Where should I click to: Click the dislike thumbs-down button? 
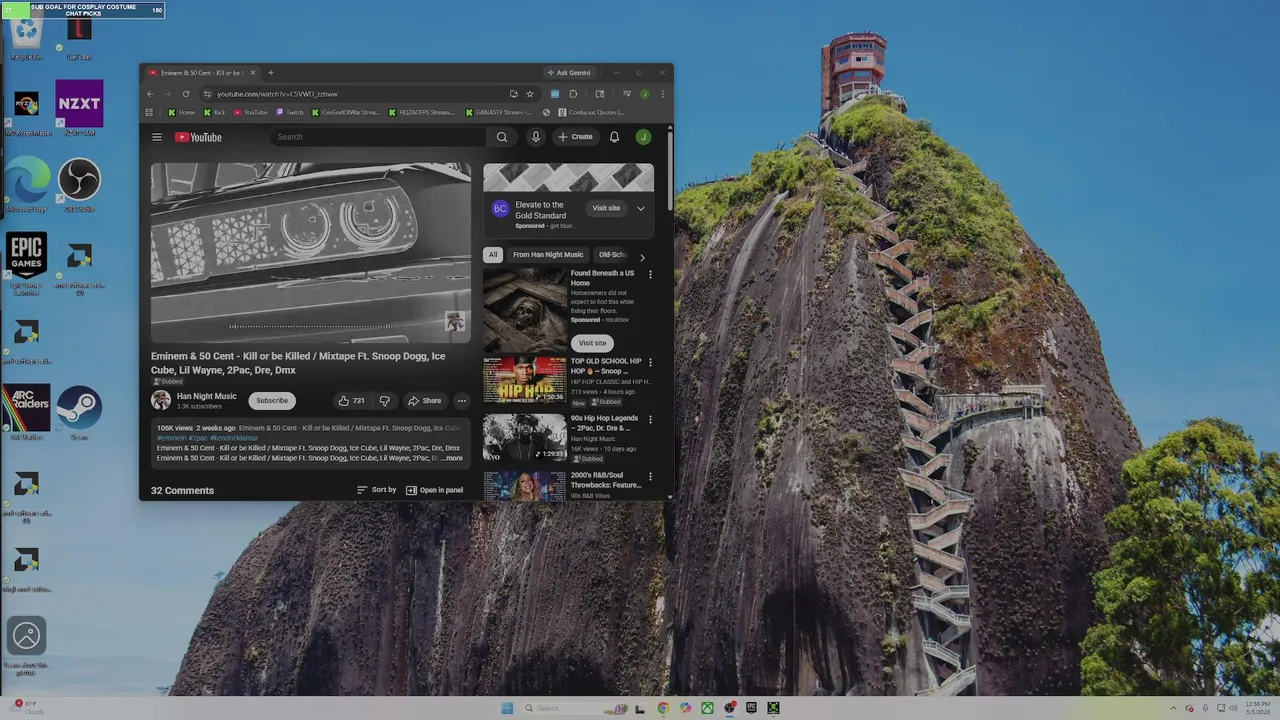[385, 401]
